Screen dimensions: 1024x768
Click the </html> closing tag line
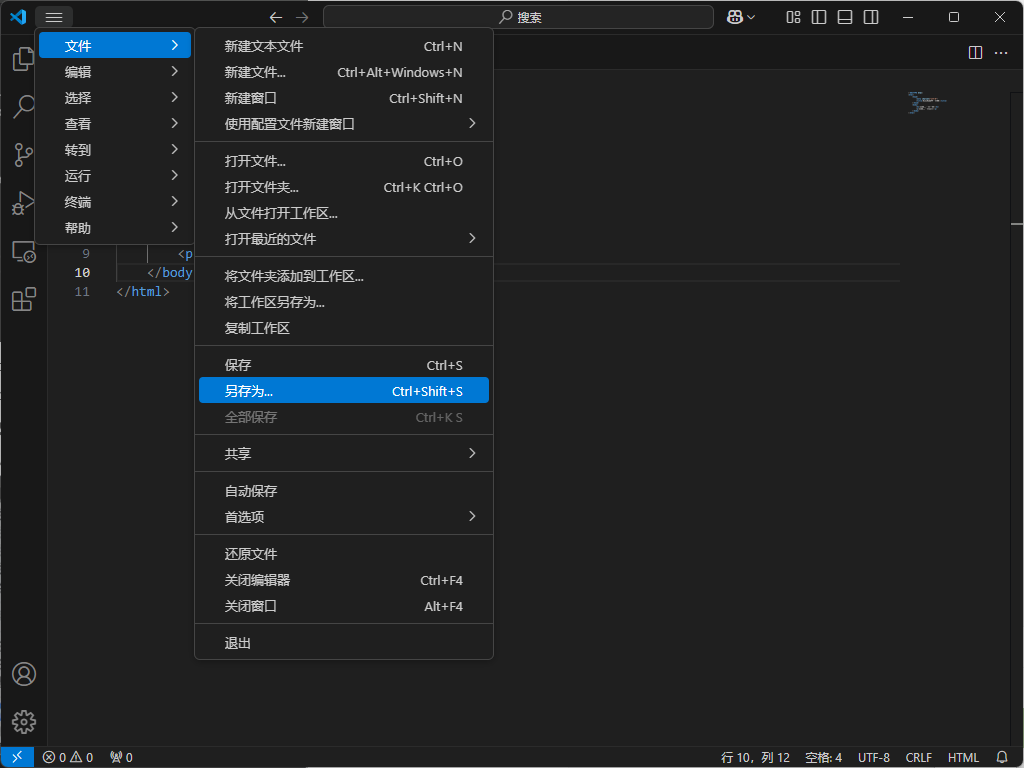coord(143,291)
